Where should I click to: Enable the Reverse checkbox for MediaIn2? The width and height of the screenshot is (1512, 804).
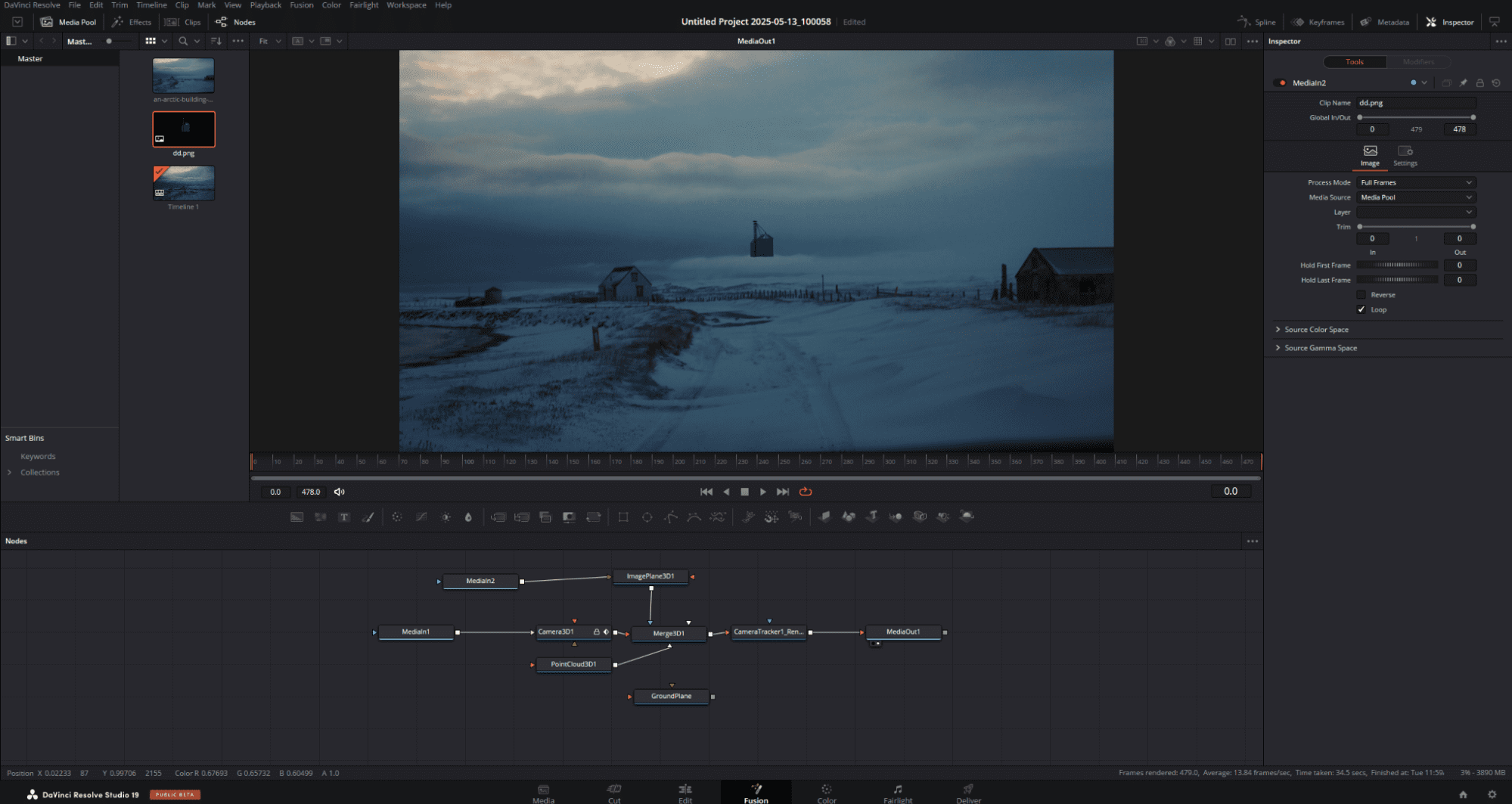click(x=1361, y=295)
